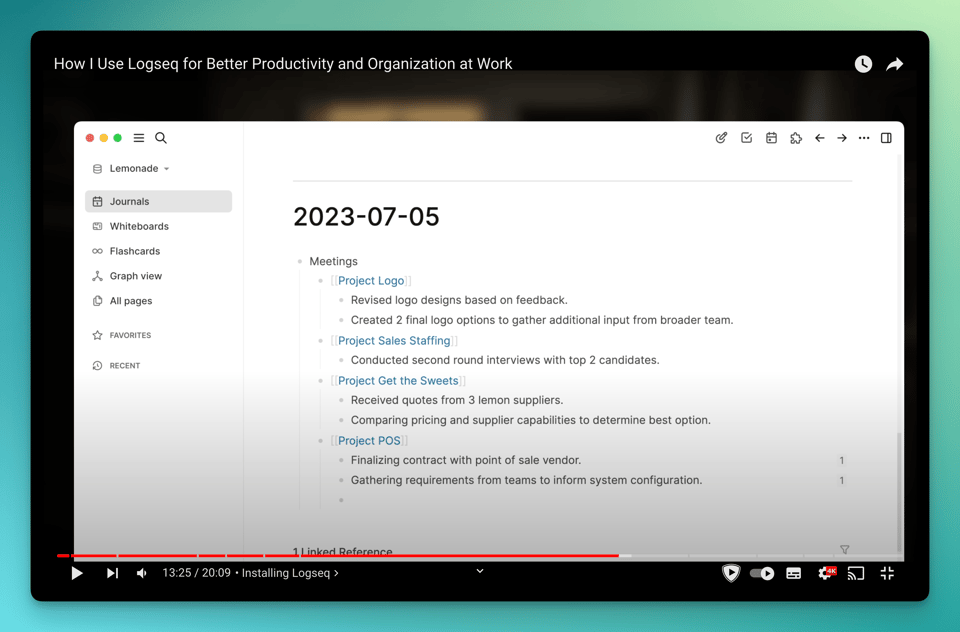This screenshot has height=632, width=960.
Task: Toggle subtitles/closed captions button
Action: click(793, 573)
